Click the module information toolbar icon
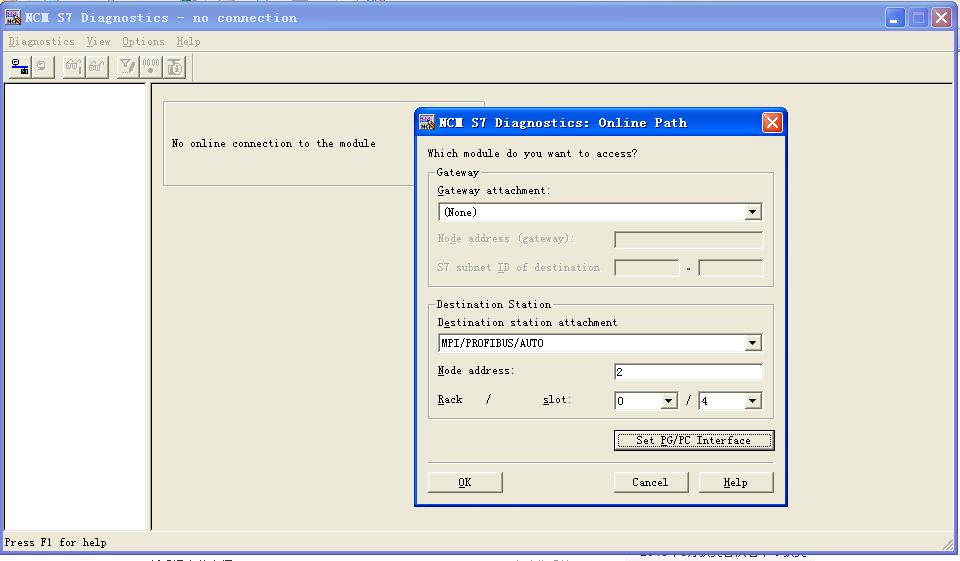The width and height of the screenshot is (960, 561). click(x=174, y=67)
